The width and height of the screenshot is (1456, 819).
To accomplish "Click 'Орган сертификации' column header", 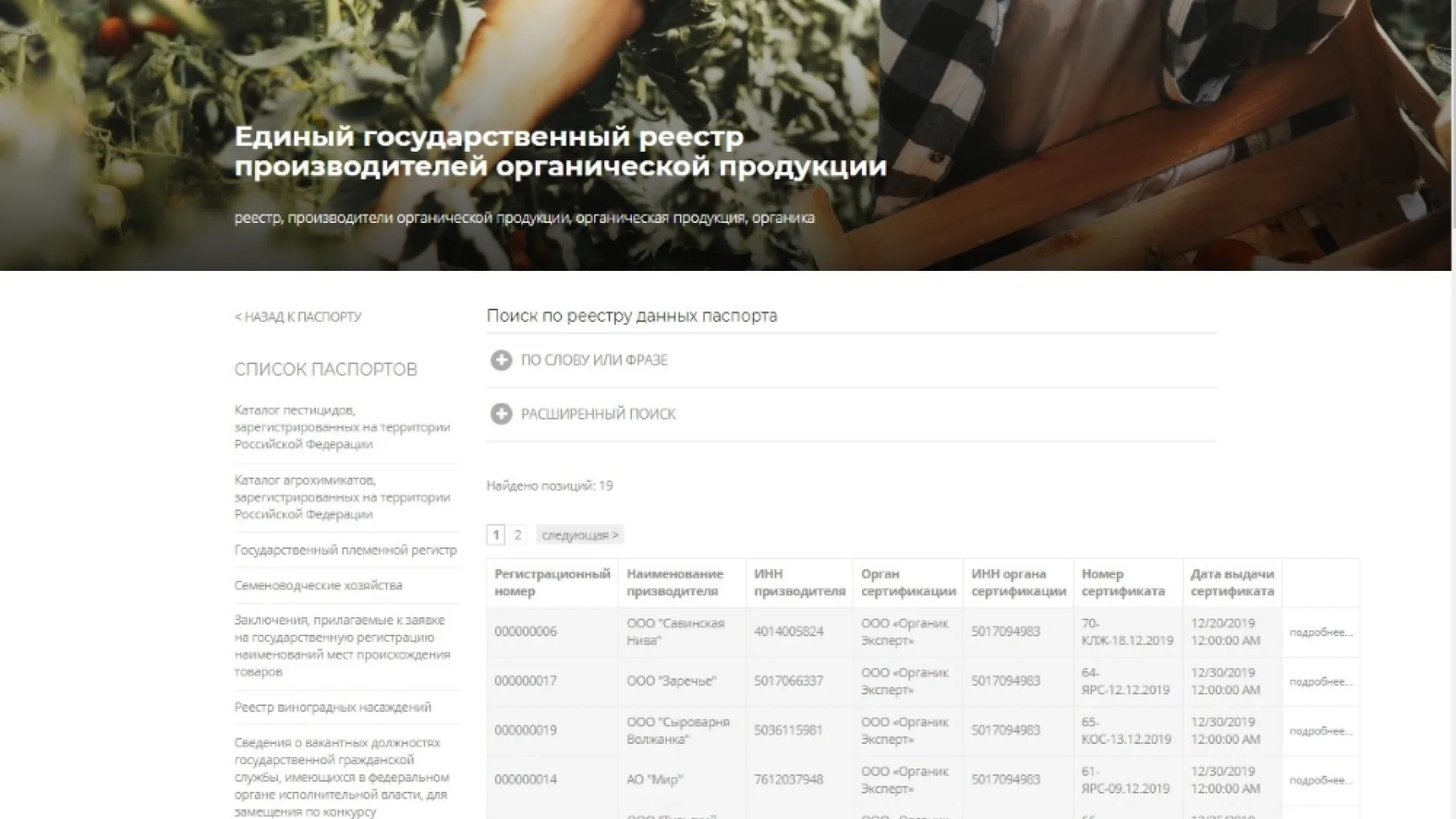I will [x=908, y=582].
